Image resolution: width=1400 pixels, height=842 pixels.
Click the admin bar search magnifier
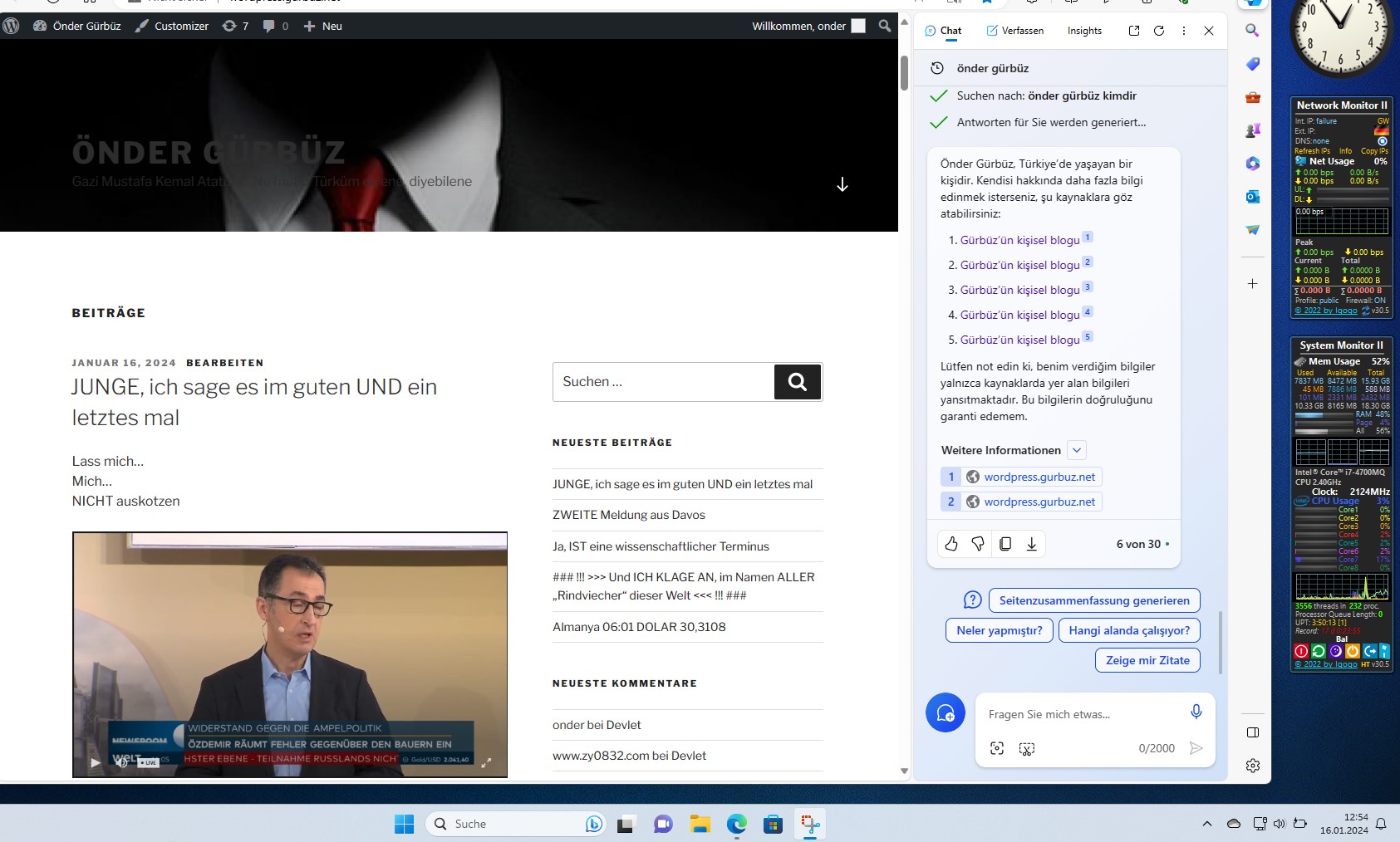(x=885, y=26)
